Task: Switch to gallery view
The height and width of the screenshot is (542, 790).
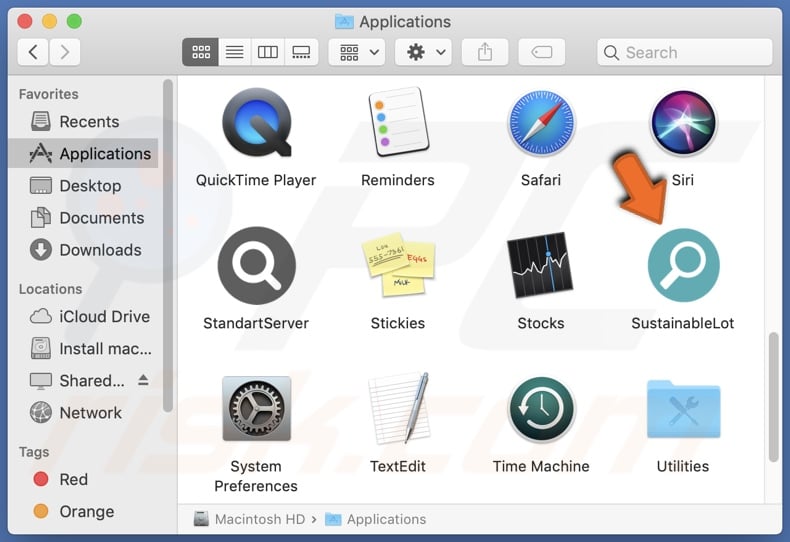Action: click(x=301, y=52)
